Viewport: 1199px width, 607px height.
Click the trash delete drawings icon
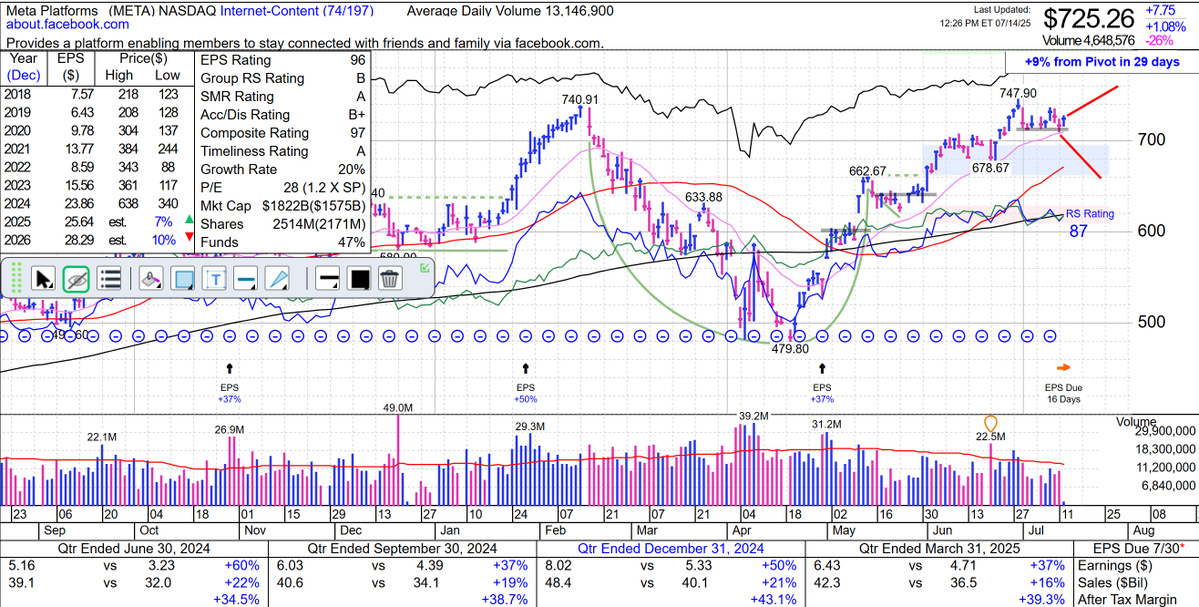click(x=390, y=279)
